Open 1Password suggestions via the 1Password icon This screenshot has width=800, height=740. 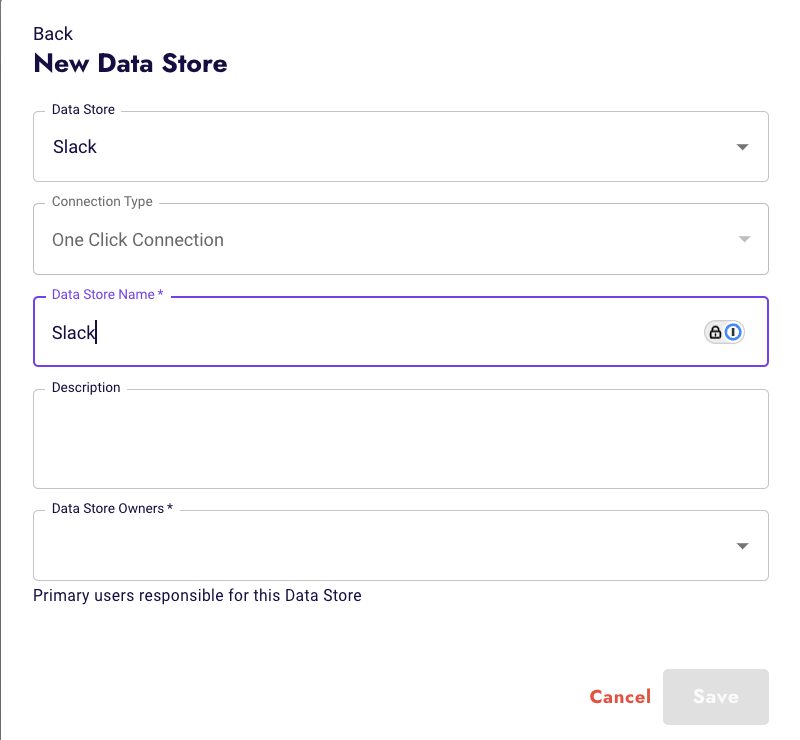[734, 331]
